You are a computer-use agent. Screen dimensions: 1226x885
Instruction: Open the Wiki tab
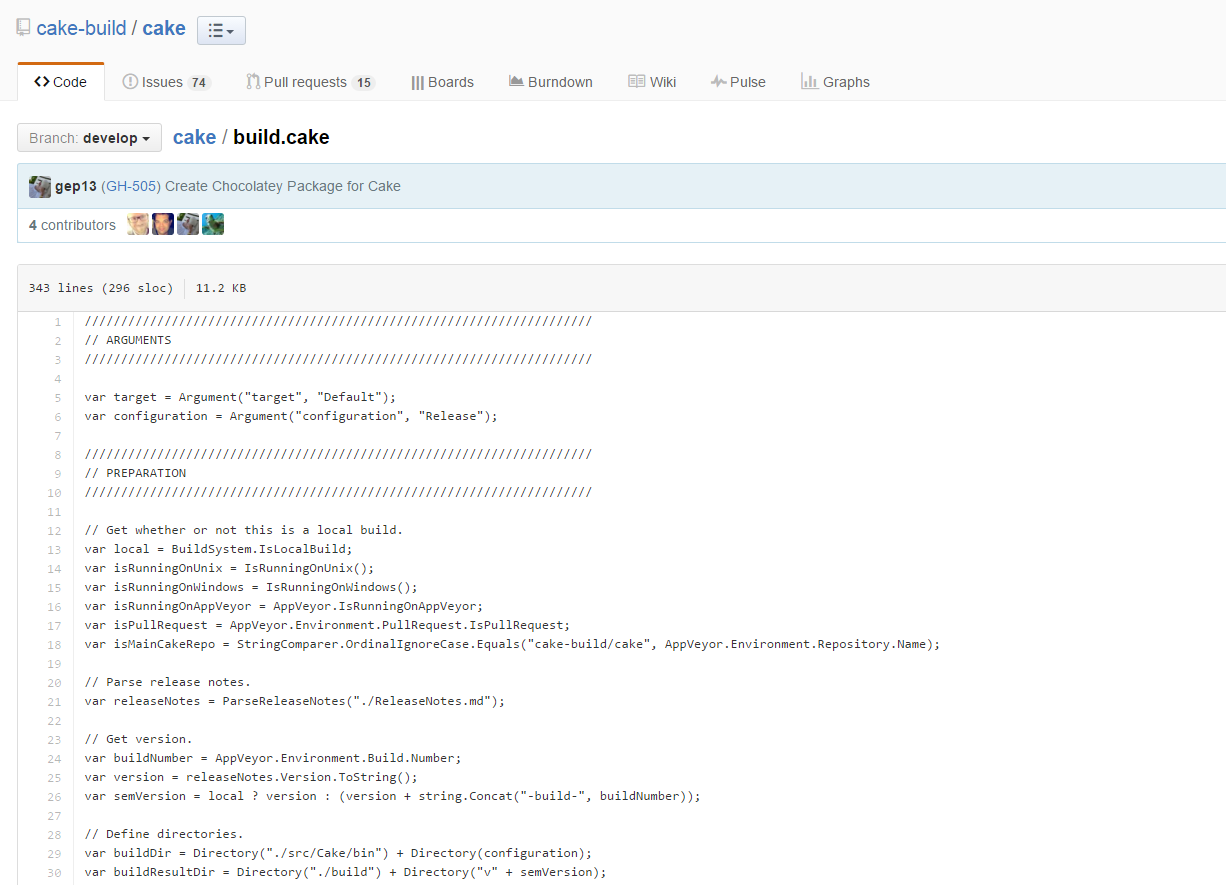(x=652, y=82)
